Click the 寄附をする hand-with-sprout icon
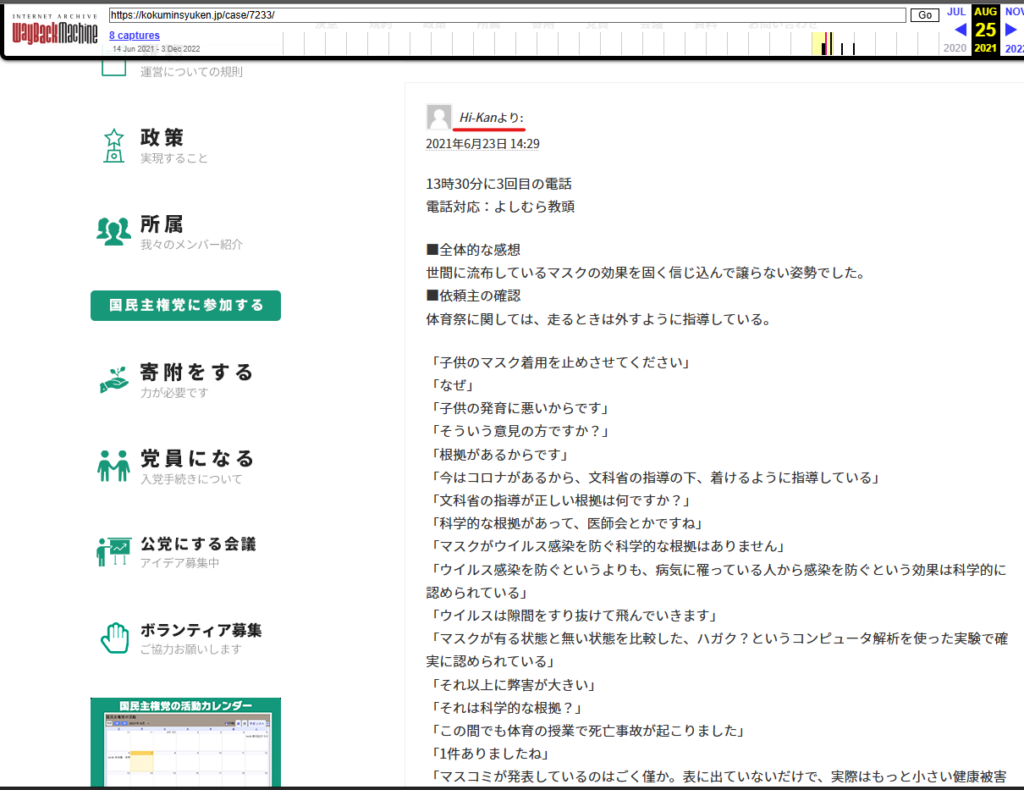Image resolution: width=1024 pixels, height=790 pixels. tap(114, 379)
